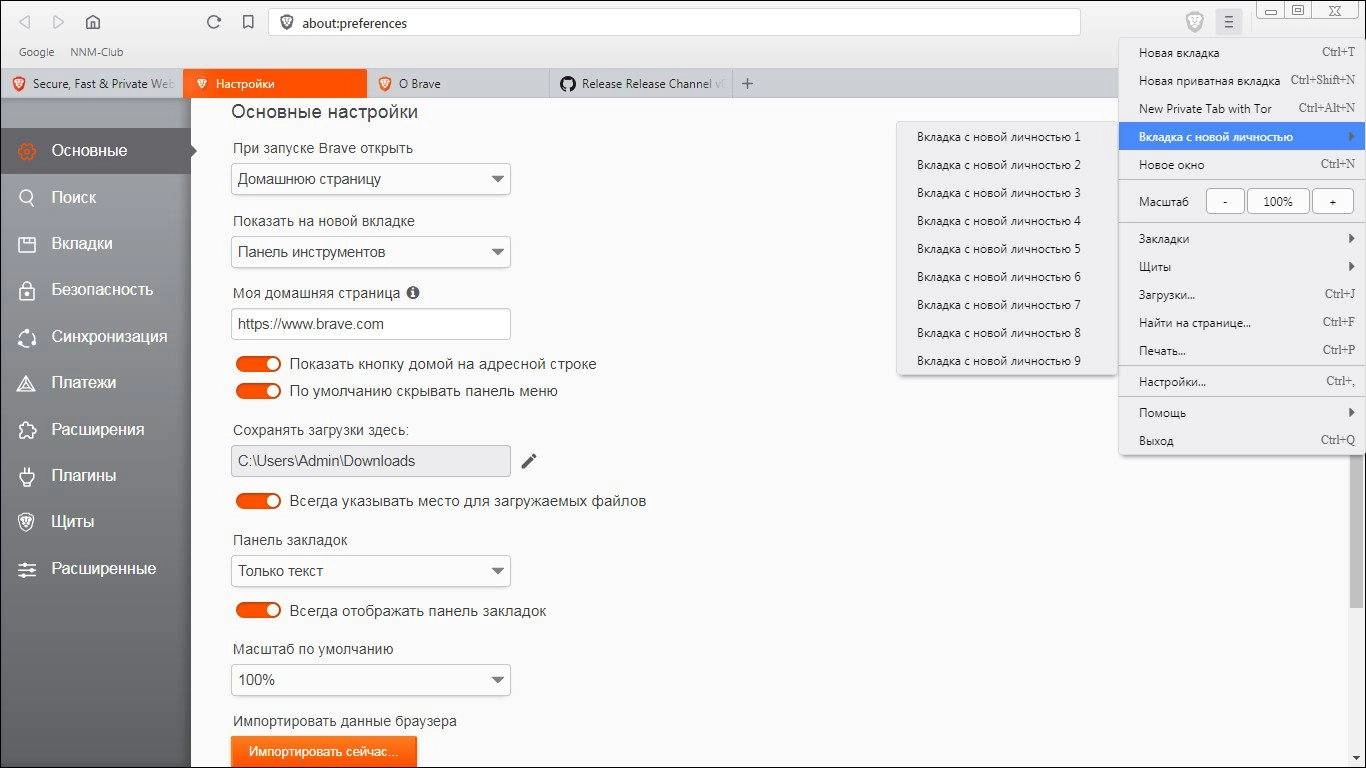The height and width of the screenshot is (768, 1366).
Task: Switch to Secure, Fast & Private tab
Action: pos(92,84)
